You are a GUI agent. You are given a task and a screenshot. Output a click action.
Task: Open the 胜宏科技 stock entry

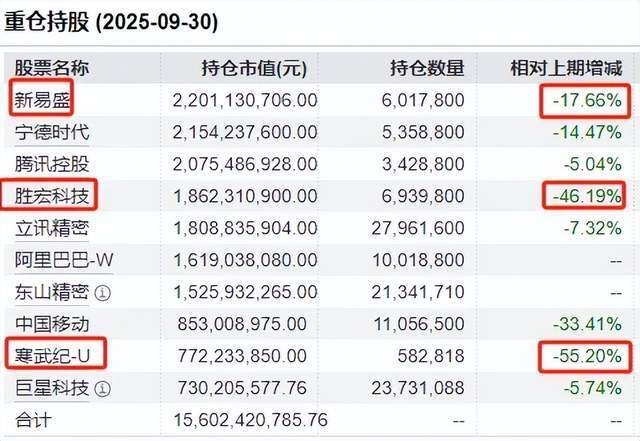point(50,195)
